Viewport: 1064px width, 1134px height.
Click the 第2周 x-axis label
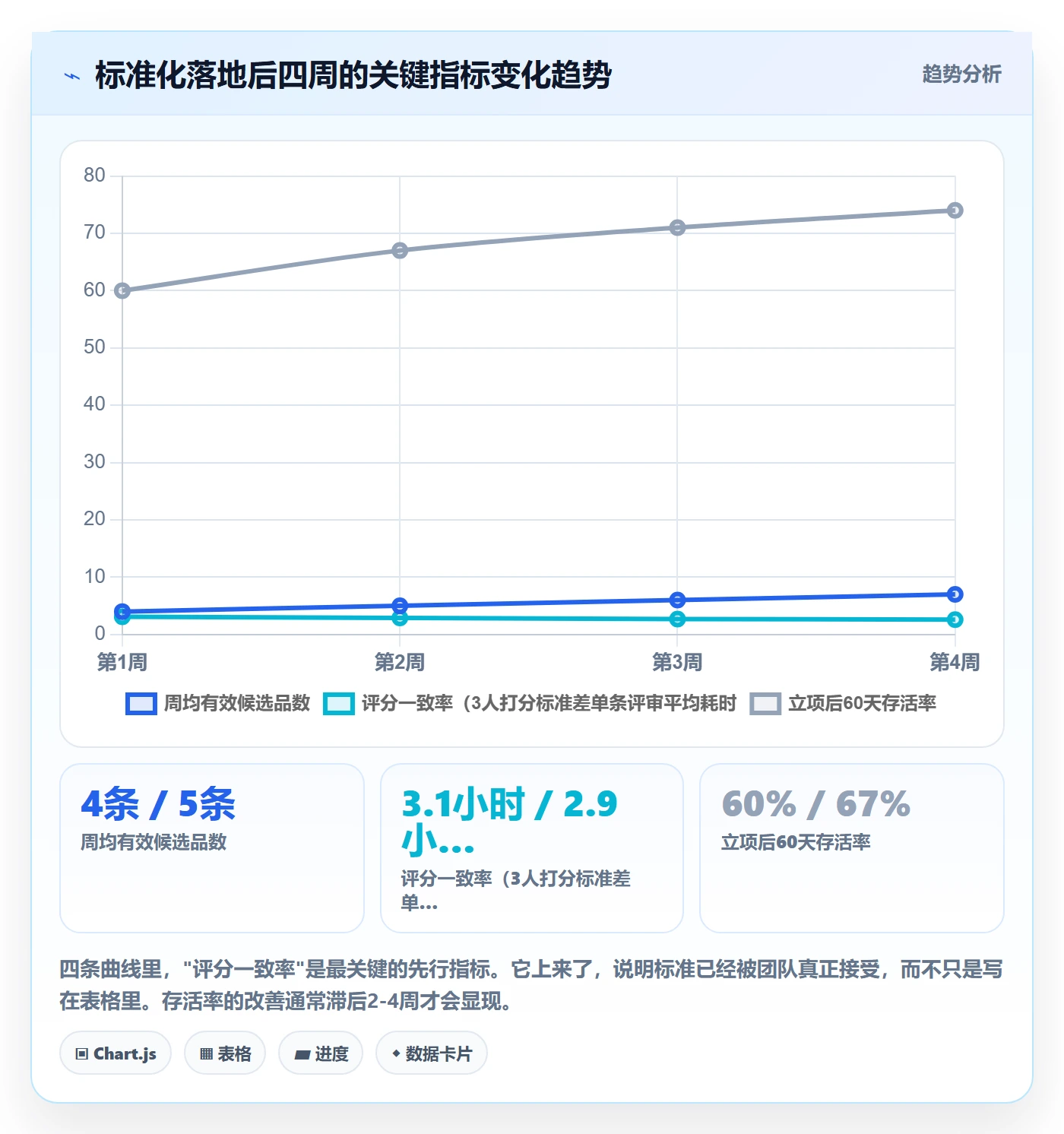400,662
